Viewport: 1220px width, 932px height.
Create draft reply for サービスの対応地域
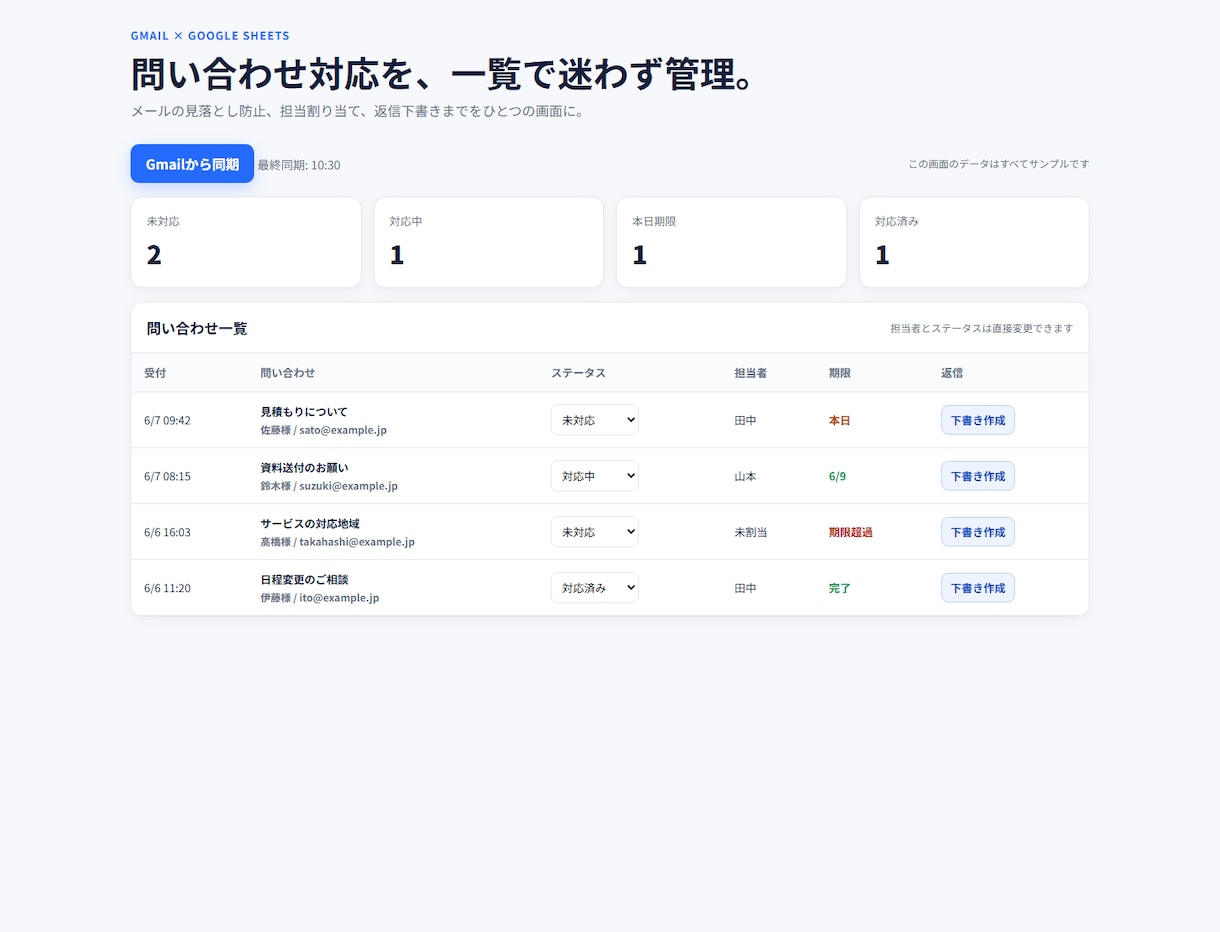pos(978,532)
